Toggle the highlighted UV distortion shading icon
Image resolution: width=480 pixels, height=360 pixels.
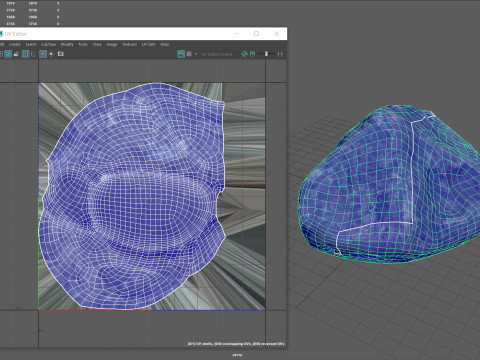point(26,54)
